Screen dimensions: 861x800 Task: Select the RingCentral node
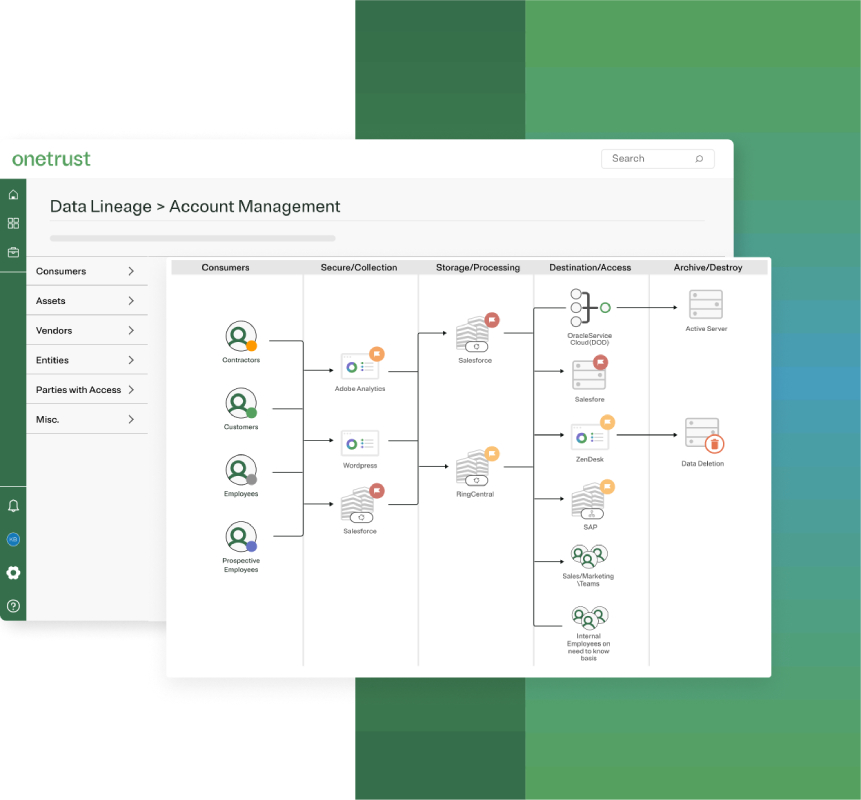coord(476,472)
